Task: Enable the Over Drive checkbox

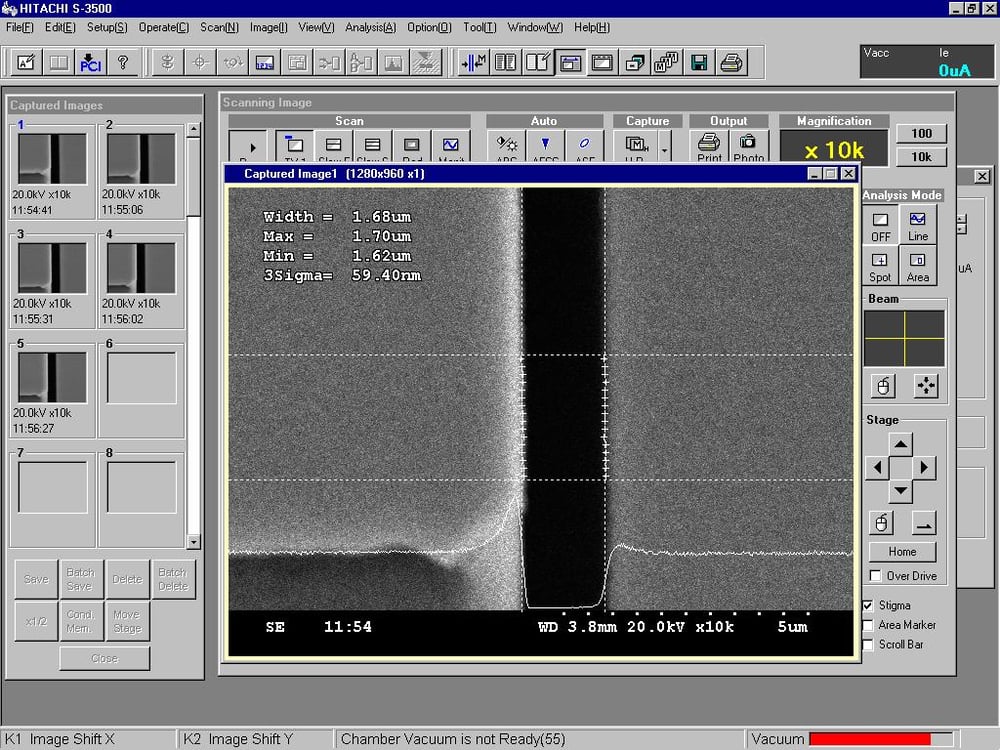Action: [876, 576]
